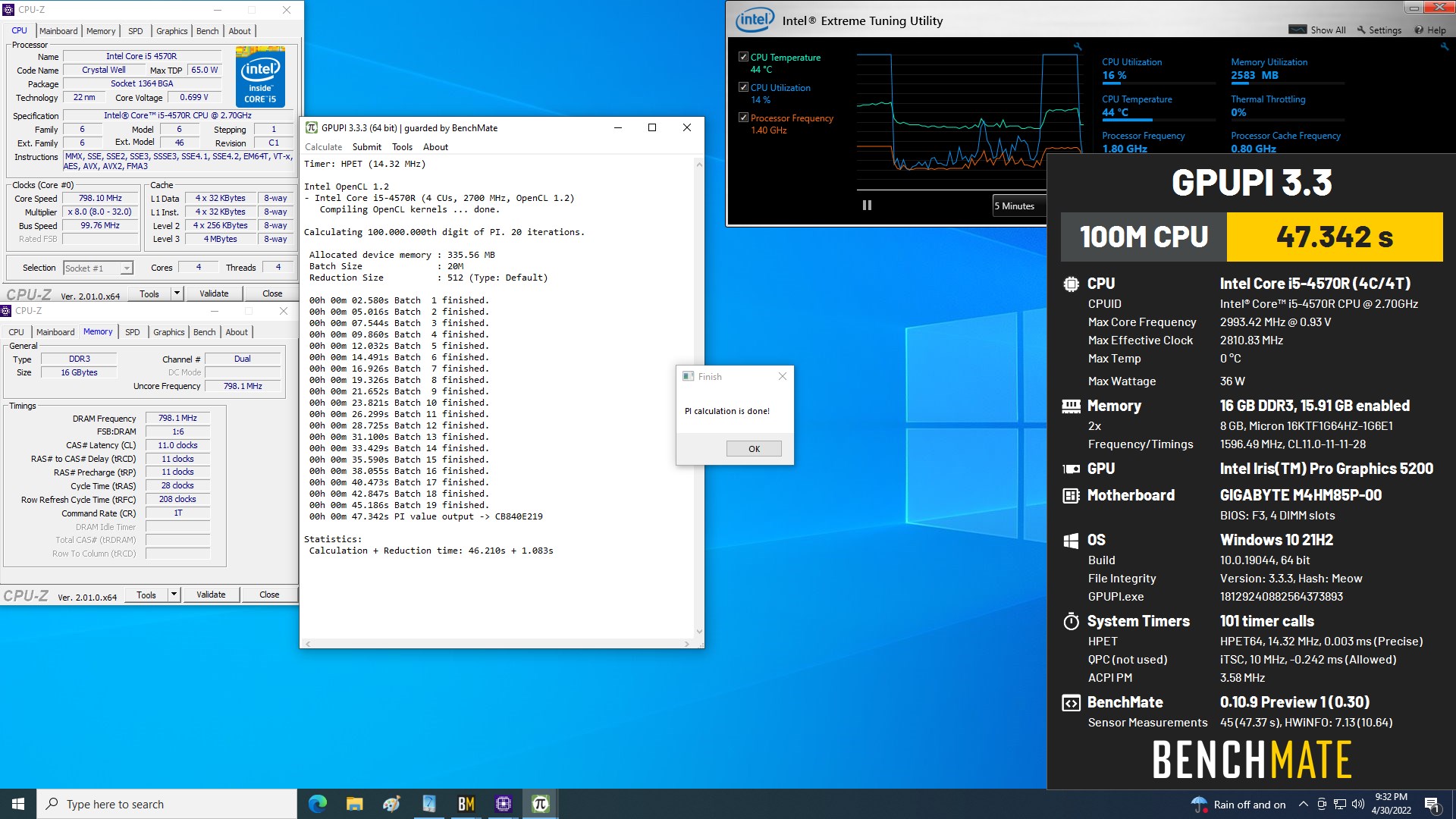Click the Intel logo in the XTU title bar
Screen dimensions: 1456x819
click(x=755, y=20)
